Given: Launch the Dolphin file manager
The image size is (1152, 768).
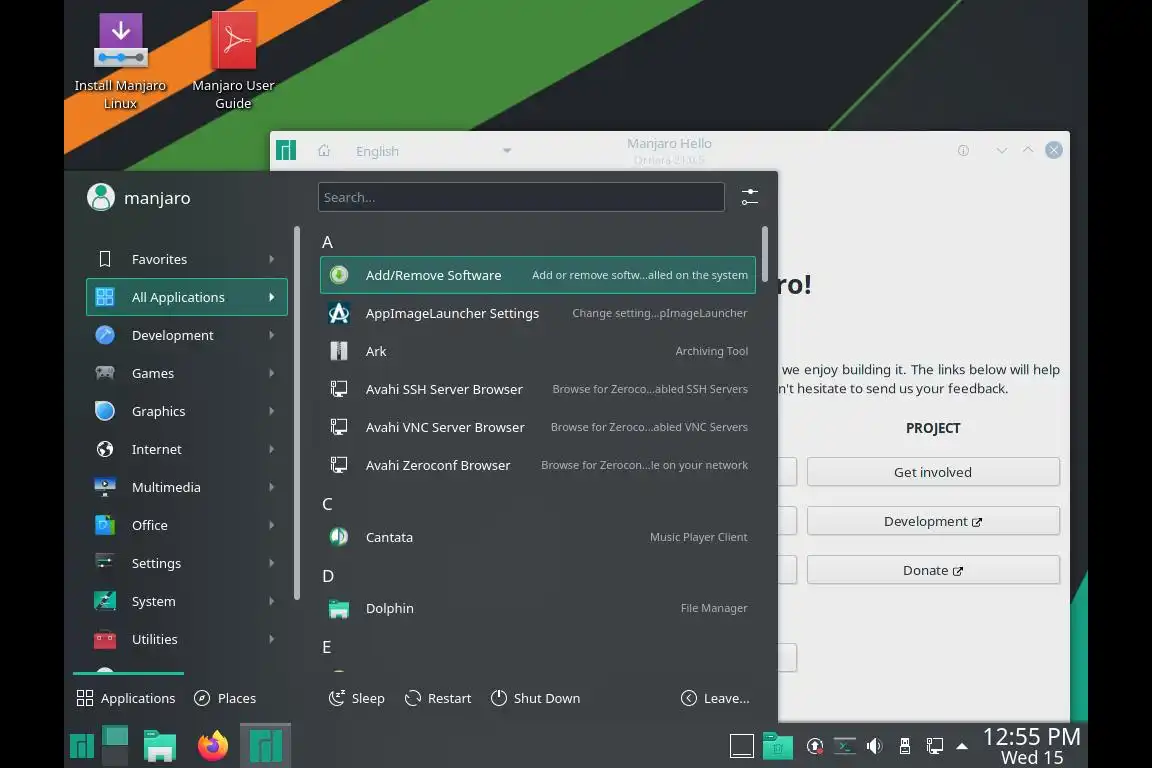Looking at the screenshot, I should [x=538, y=609].
